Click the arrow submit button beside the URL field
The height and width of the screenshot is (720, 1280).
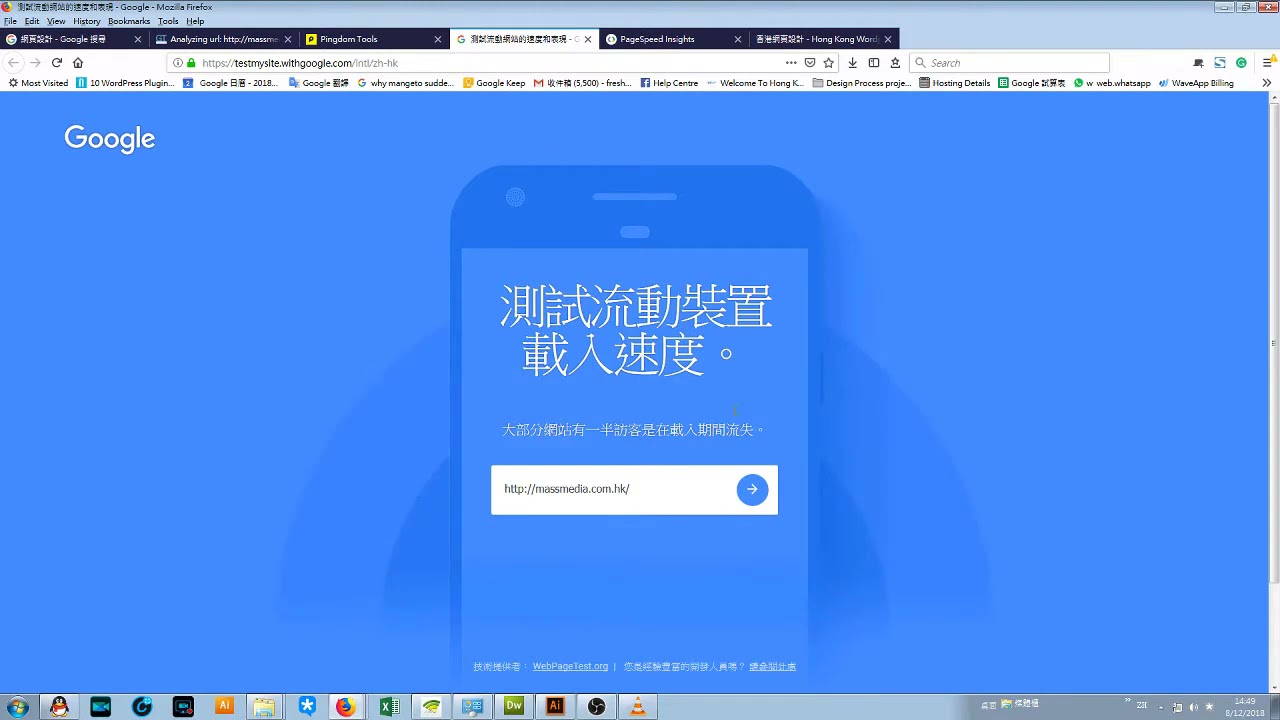(752, 489)
